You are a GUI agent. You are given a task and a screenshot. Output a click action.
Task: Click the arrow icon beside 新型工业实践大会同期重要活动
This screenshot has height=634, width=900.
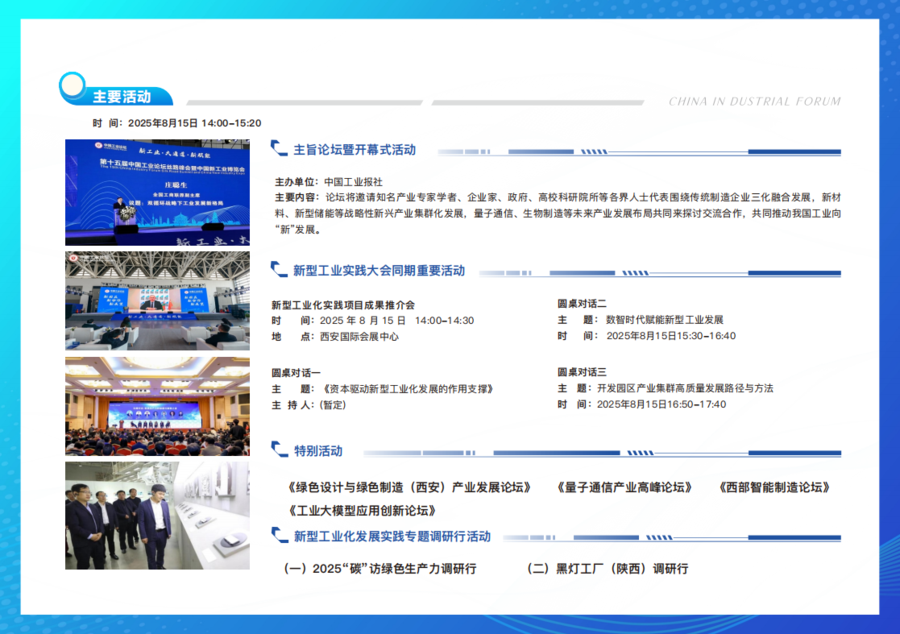pyautogui.click(x=279, y=269)
